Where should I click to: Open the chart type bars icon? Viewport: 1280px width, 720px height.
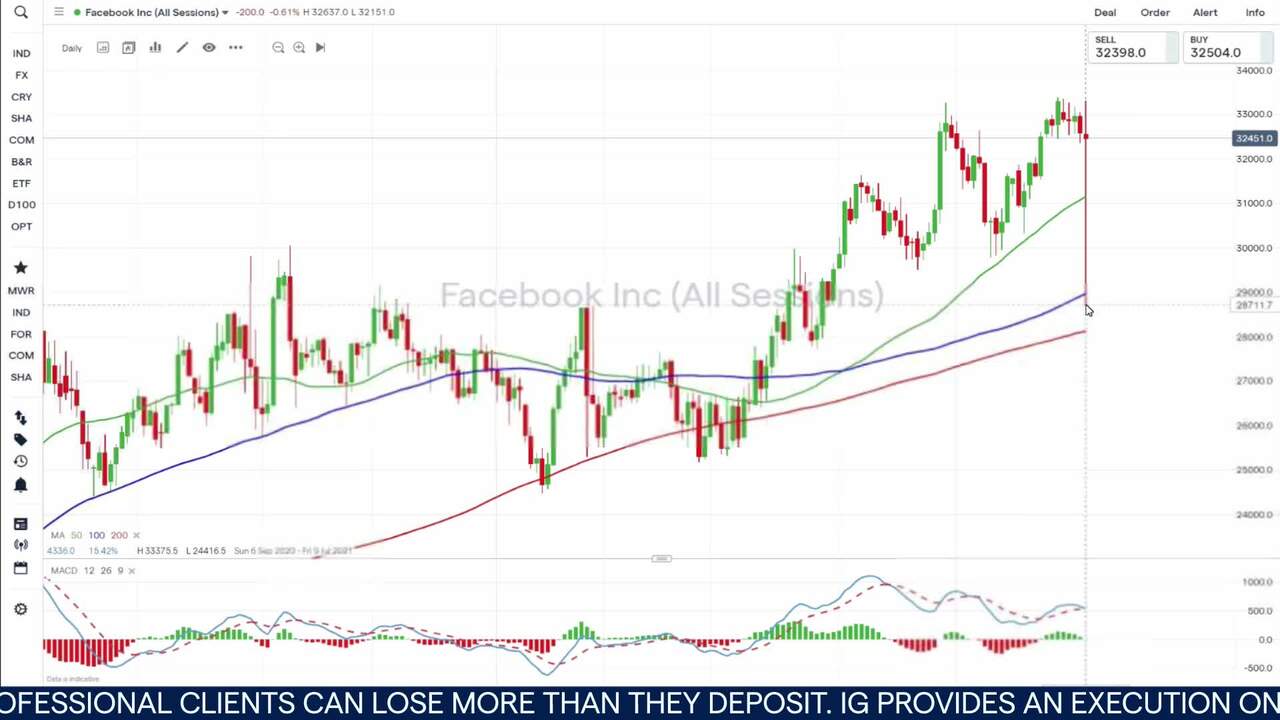pyautogui.click(x=155, y=48)
